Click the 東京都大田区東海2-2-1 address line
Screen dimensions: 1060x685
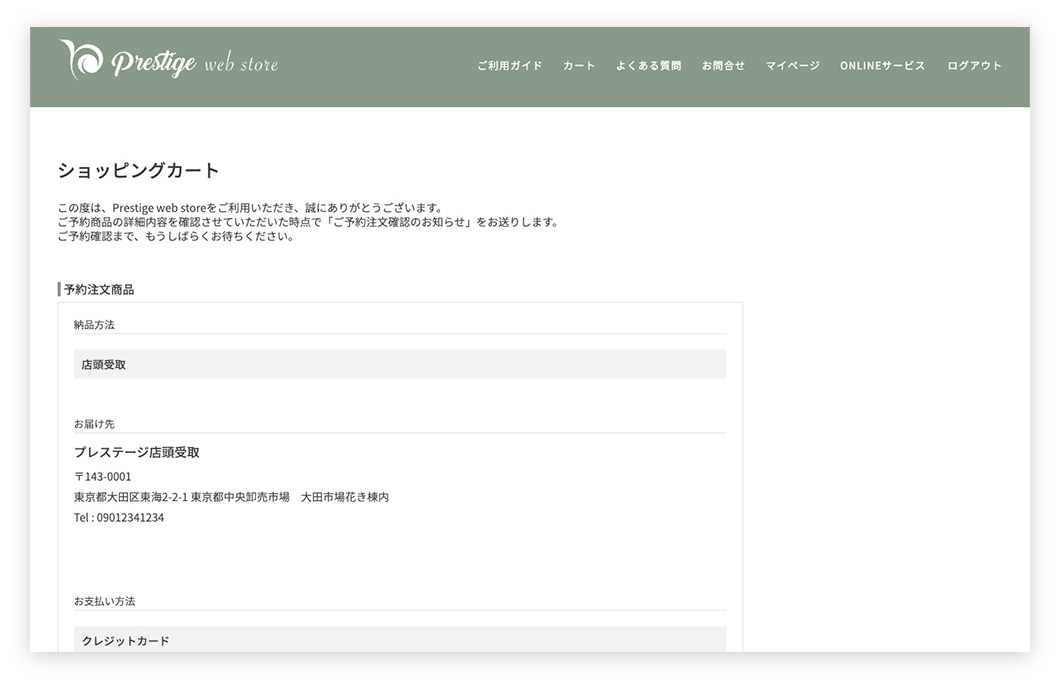231,497
